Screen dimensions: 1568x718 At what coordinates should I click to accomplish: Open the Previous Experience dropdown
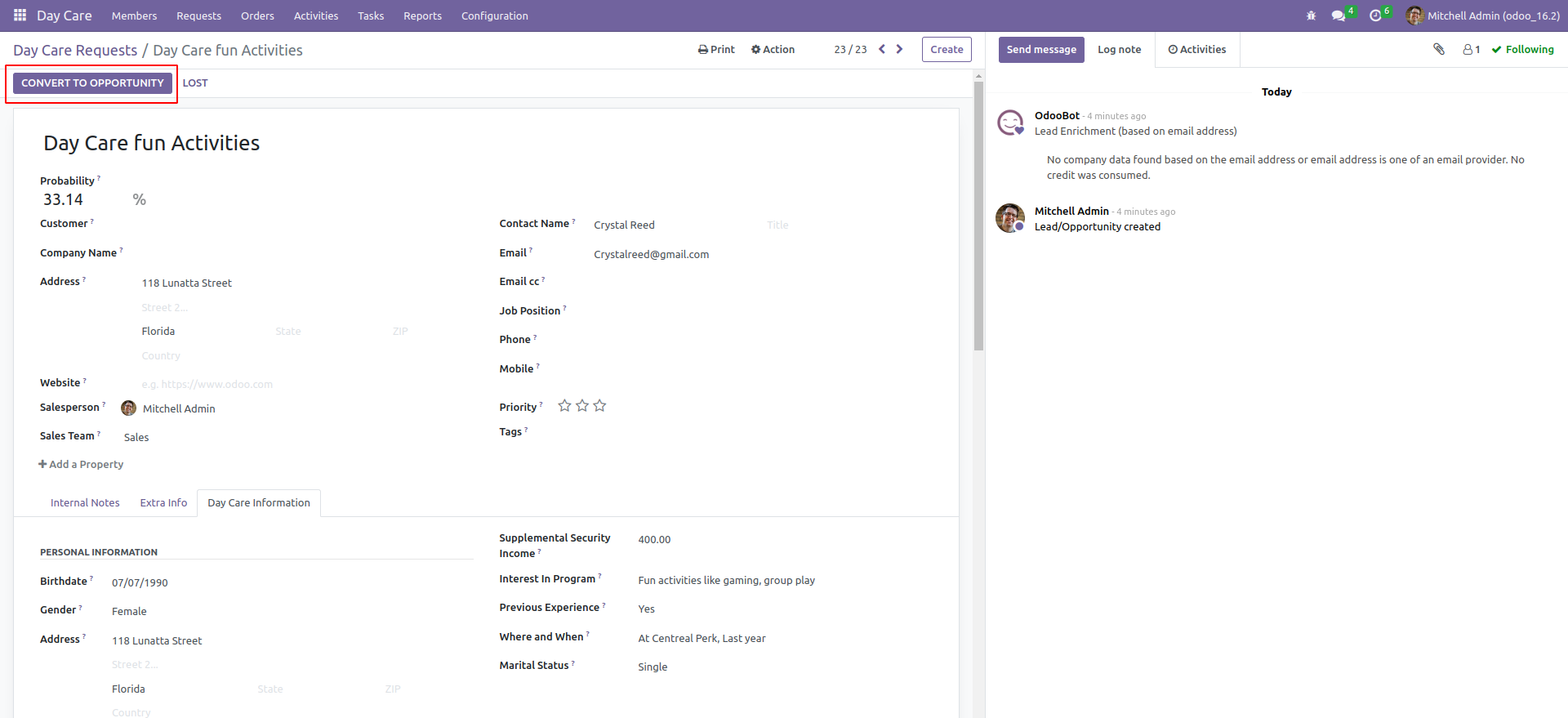click(x=785, y=609)
